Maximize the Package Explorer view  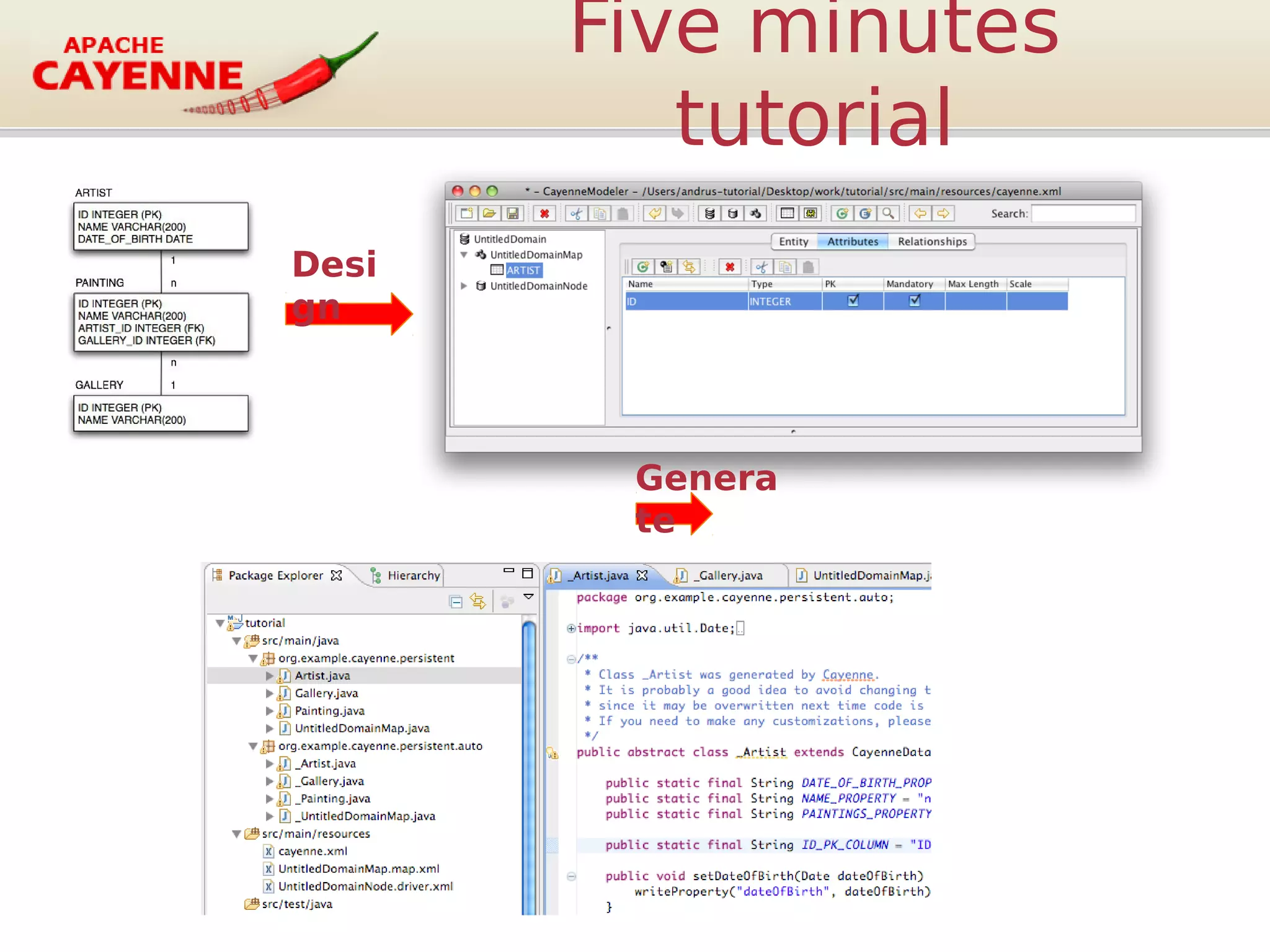(x=528, y=573)
